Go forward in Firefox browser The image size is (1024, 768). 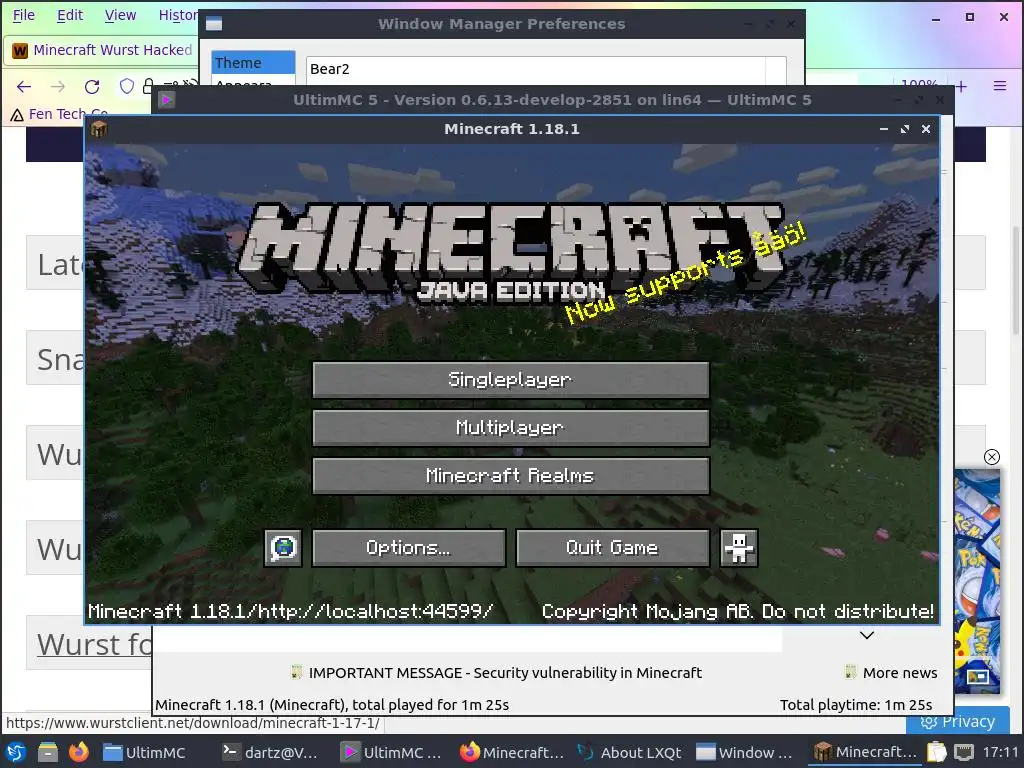(x=57, y=87)
